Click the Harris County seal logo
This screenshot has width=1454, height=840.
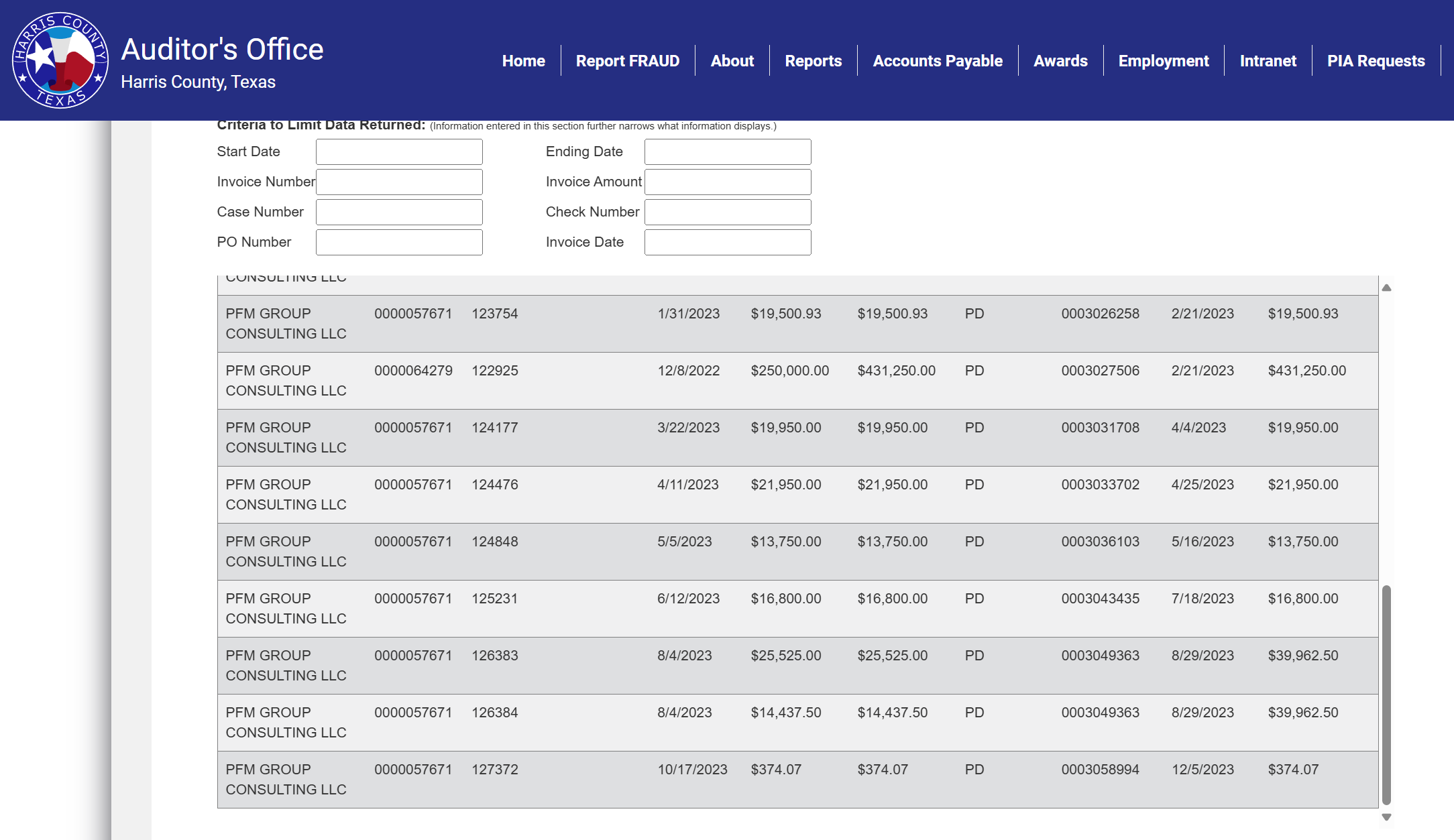tap(60, 60)
